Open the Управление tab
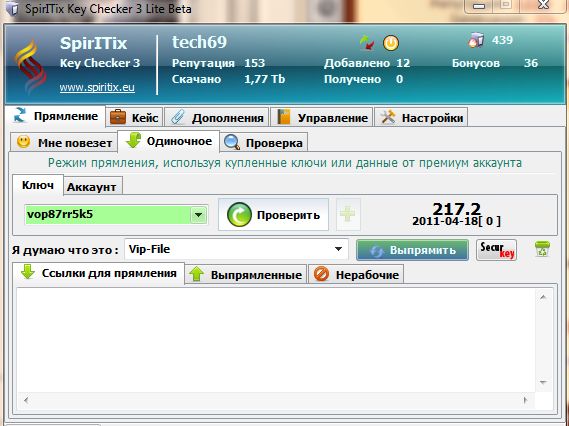The height and width of the screenshot is (426, 569). [322, 118]
